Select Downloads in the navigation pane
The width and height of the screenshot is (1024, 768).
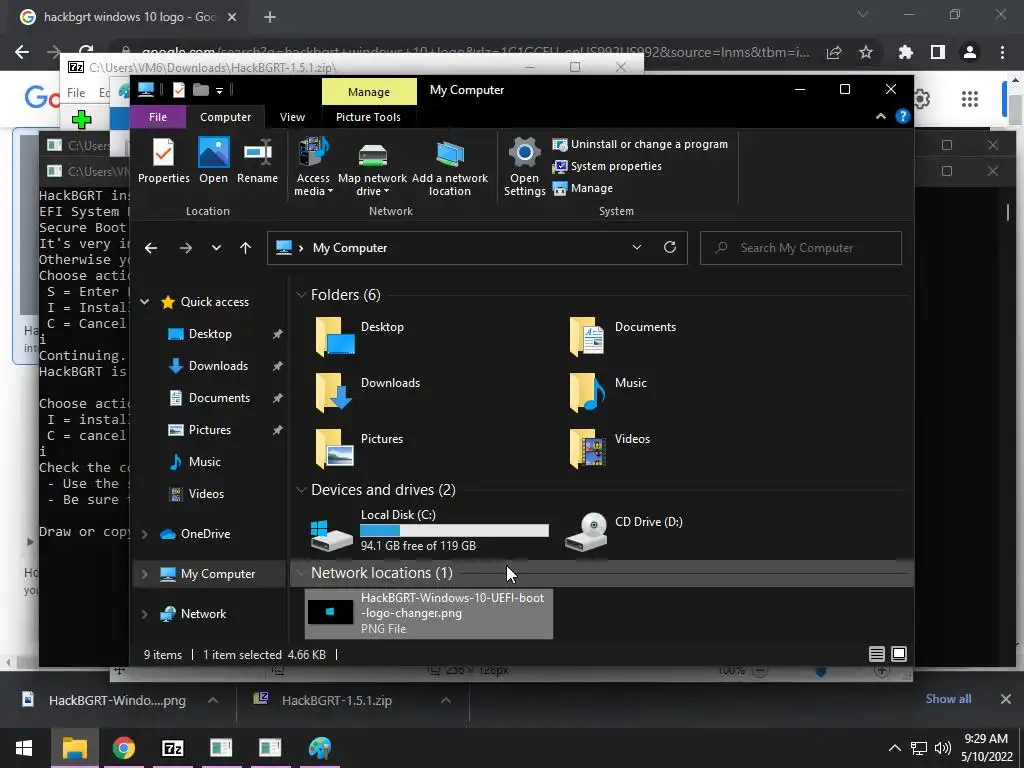218,366
